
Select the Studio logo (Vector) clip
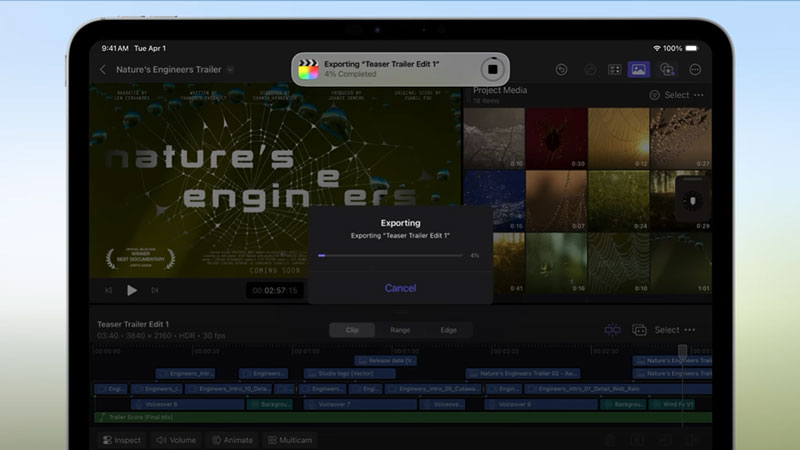[349, 373]
